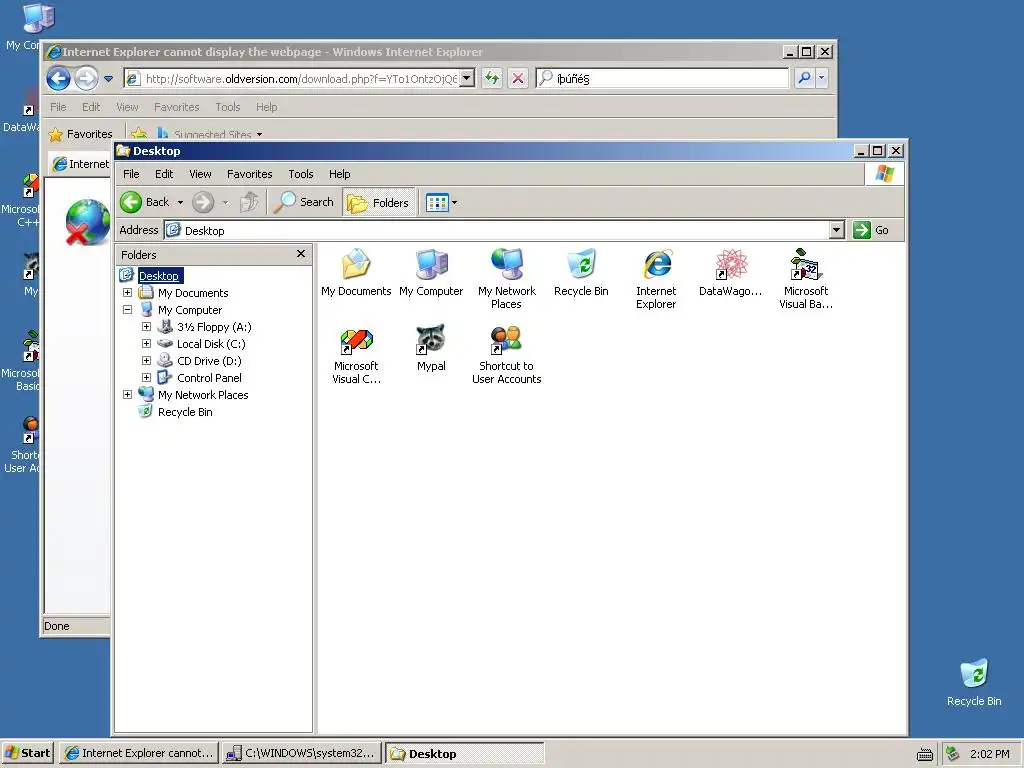Open the Address bar dropdown in Explorer
The image size is (1024, 768).
837,230
